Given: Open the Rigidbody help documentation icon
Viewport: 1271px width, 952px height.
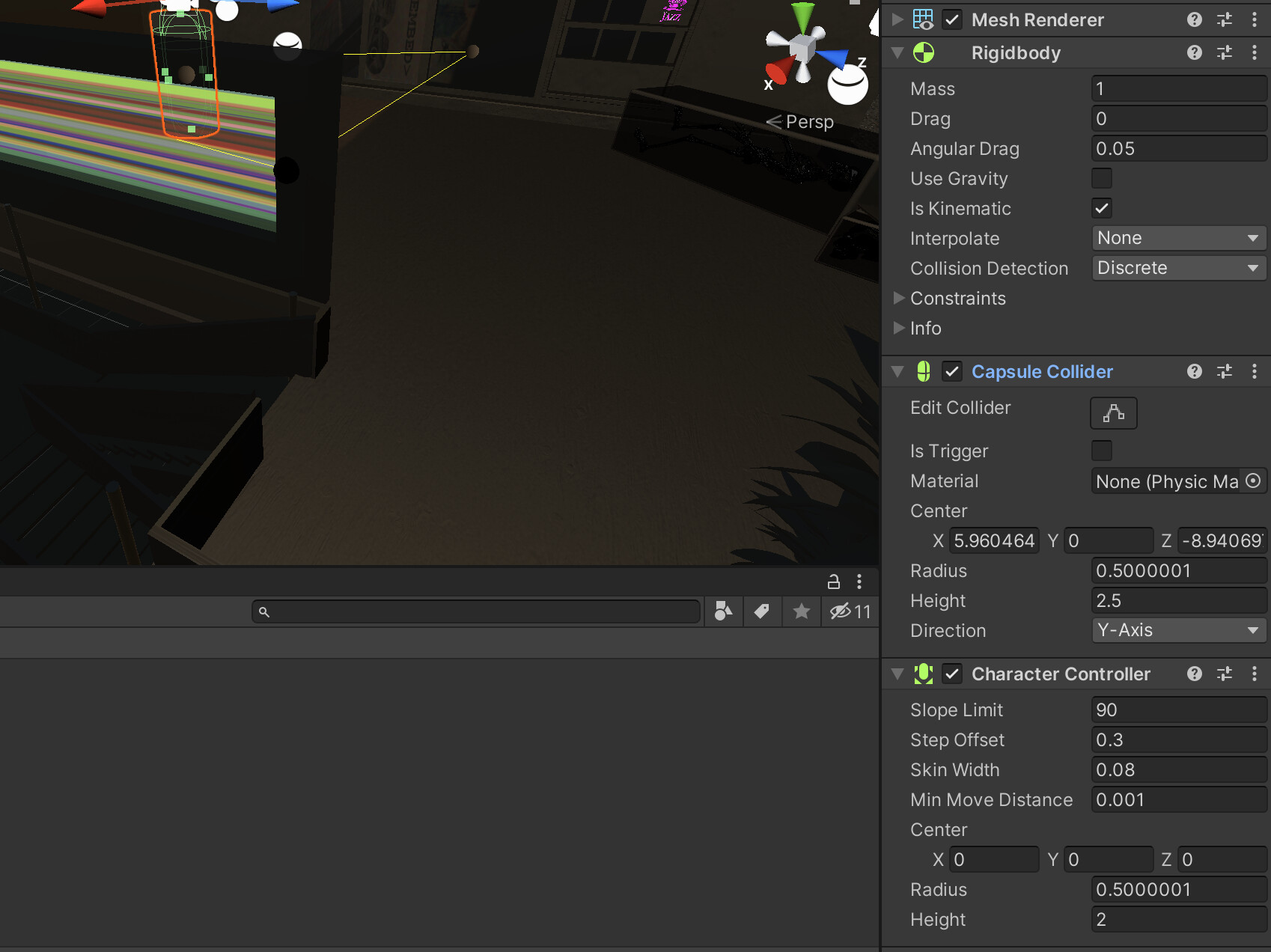Looking at the screenshot, I should [x=1194, y=52].
